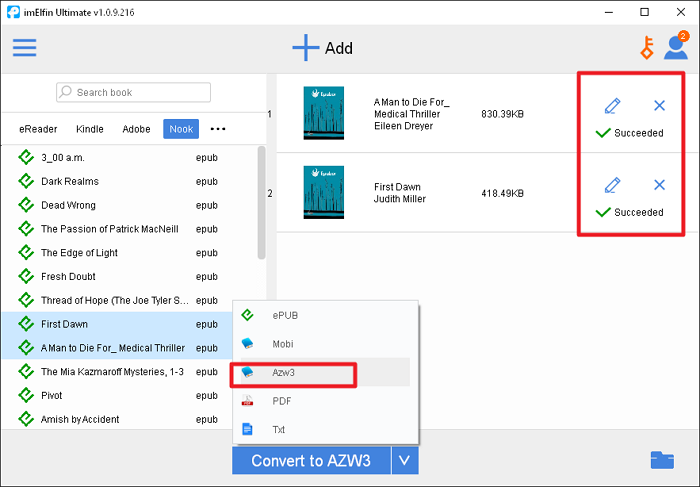Select A Man to Die For_ Medical Thriller row
Screen dimensions: 700x487
(x=118, y=348)
